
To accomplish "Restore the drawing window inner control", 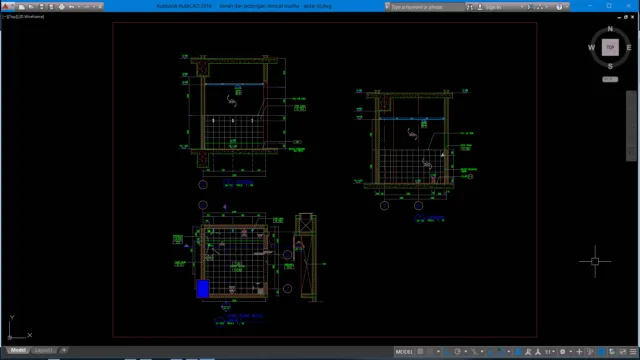I will (x=626, y=17).
